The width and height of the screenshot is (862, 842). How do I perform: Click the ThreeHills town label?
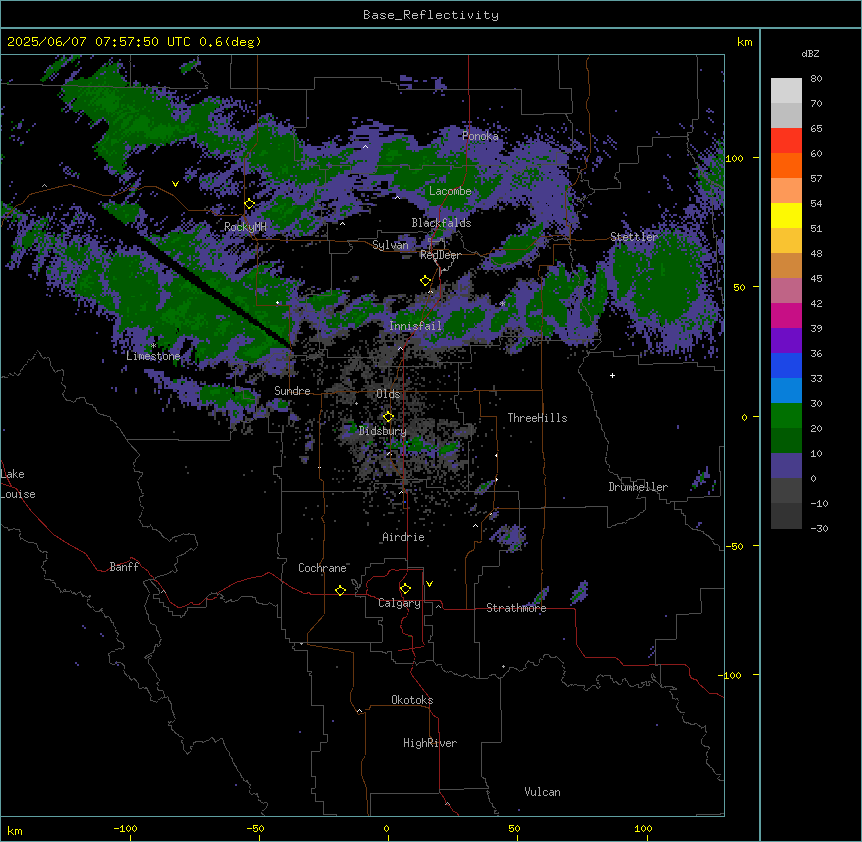[537, 418]
